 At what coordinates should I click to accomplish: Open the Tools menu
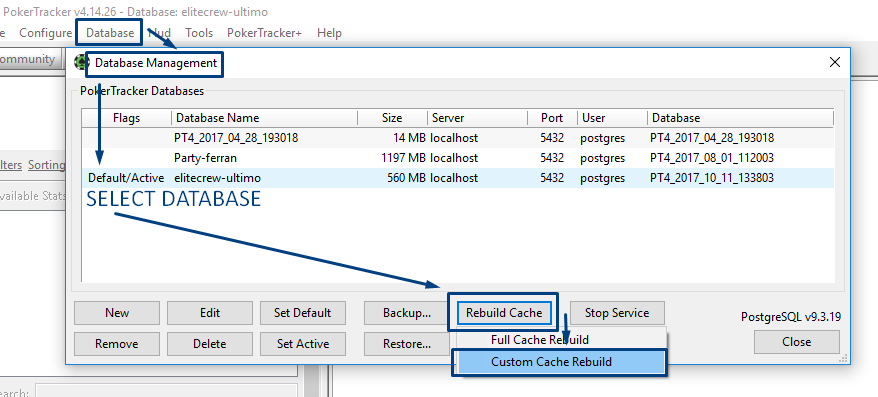(x=199, y=33)
